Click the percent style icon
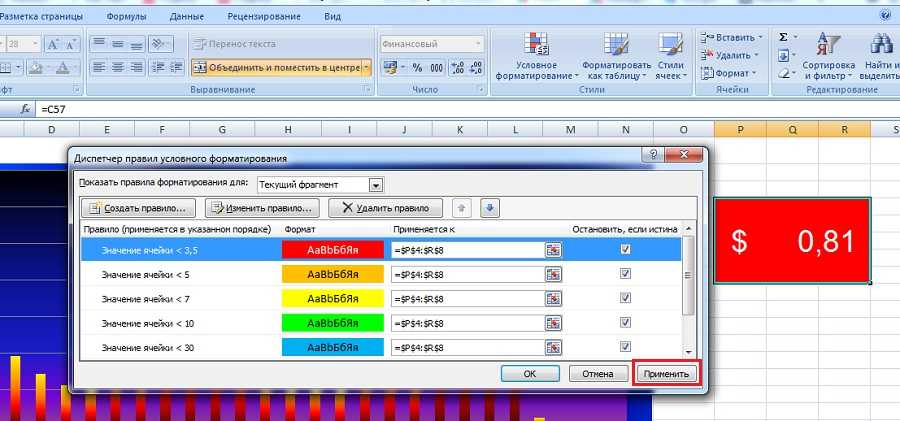The width and height of the screenshot is (900, 421). click(x=415, y=68)
